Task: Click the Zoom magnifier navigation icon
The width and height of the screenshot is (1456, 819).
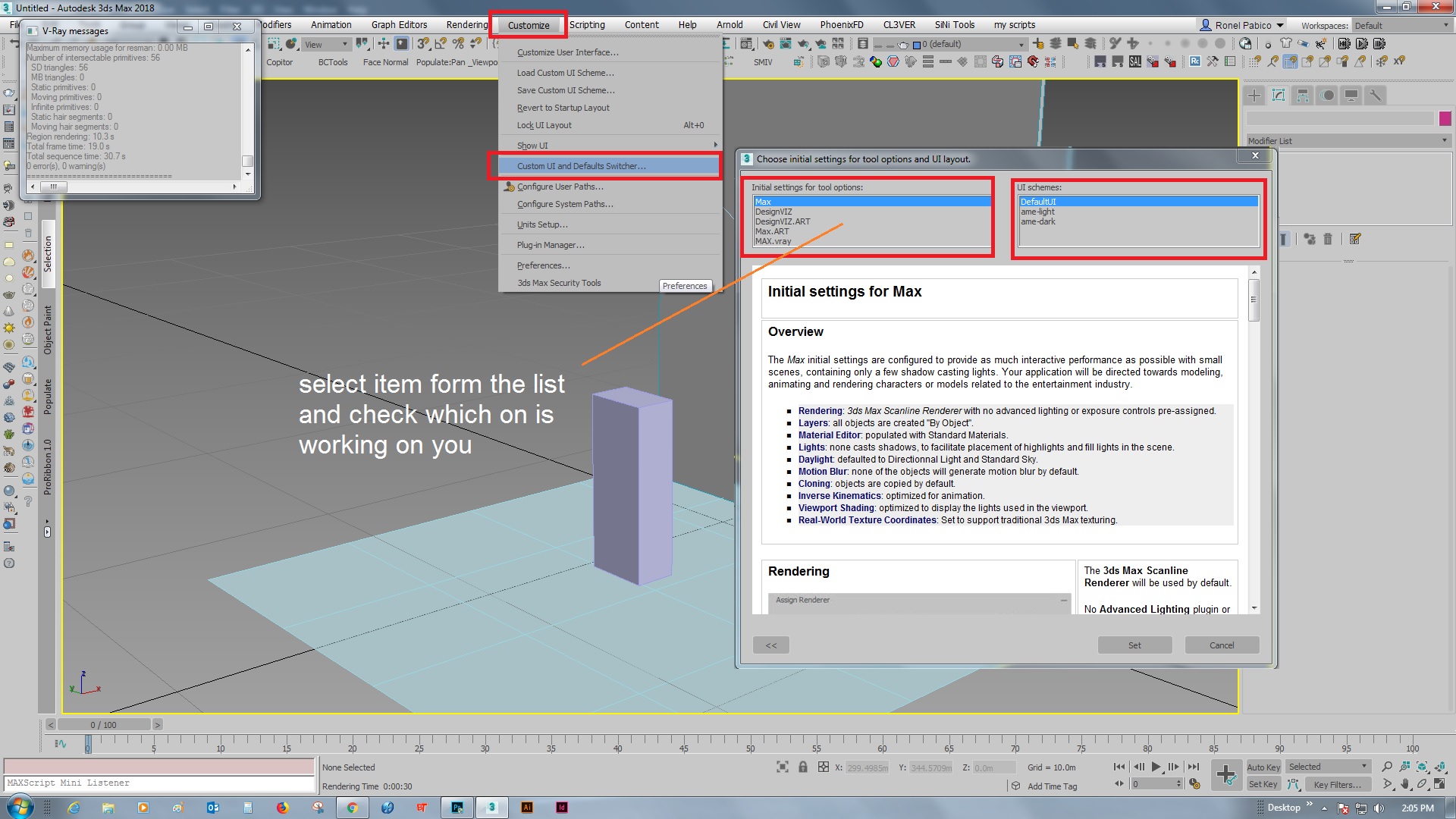Action: [x=1387, y=767]
